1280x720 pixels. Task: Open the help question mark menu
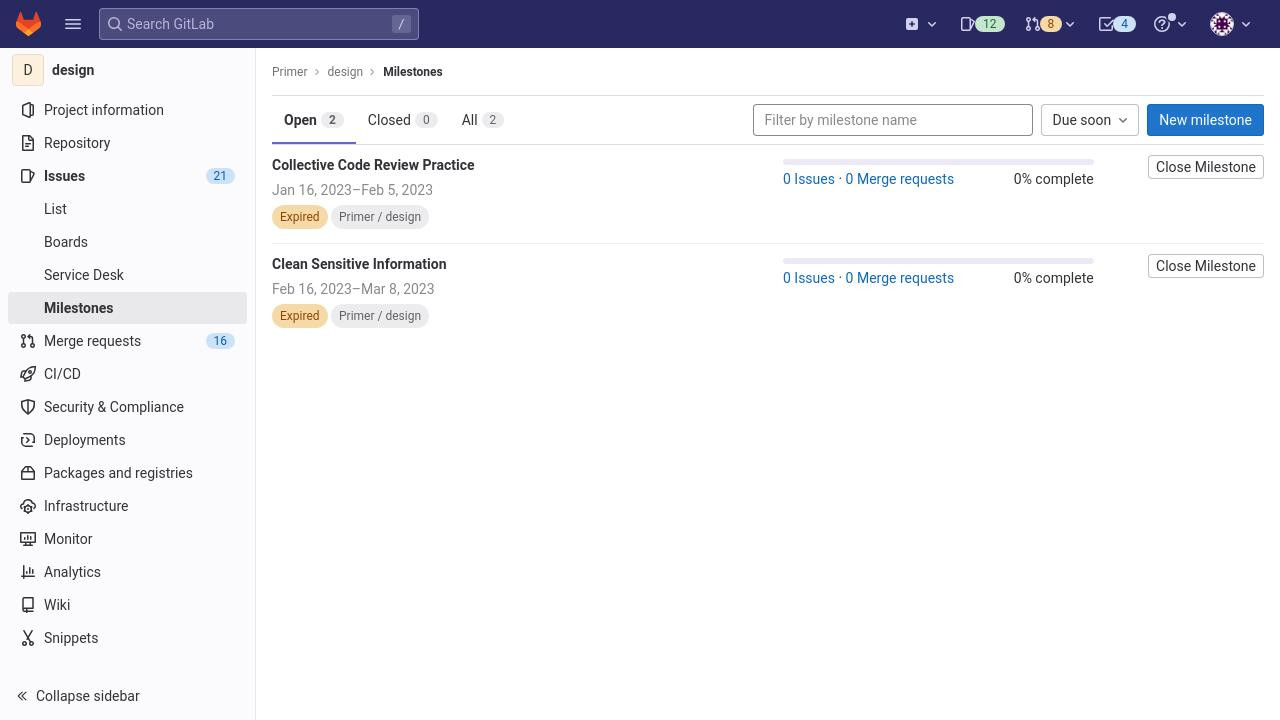coord(1170,24)
